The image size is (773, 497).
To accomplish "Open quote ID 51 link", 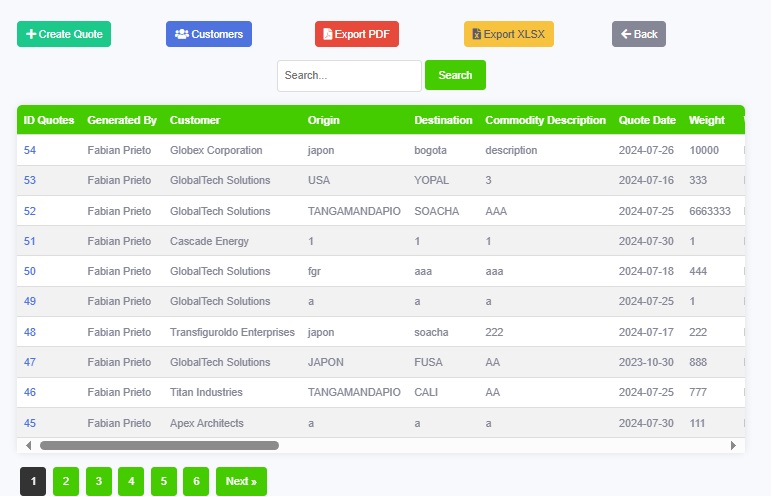I will [30, 241].
